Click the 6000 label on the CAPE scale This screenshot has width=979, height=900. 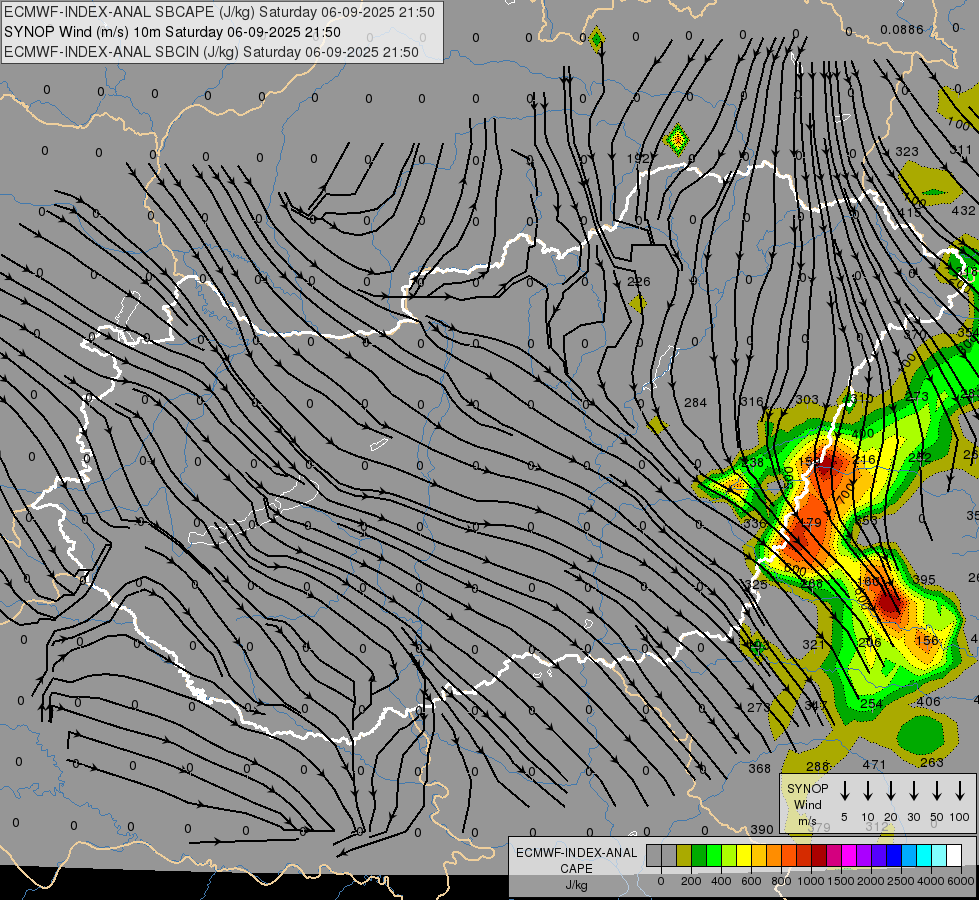pyautogui.click(x=960, y=881)
